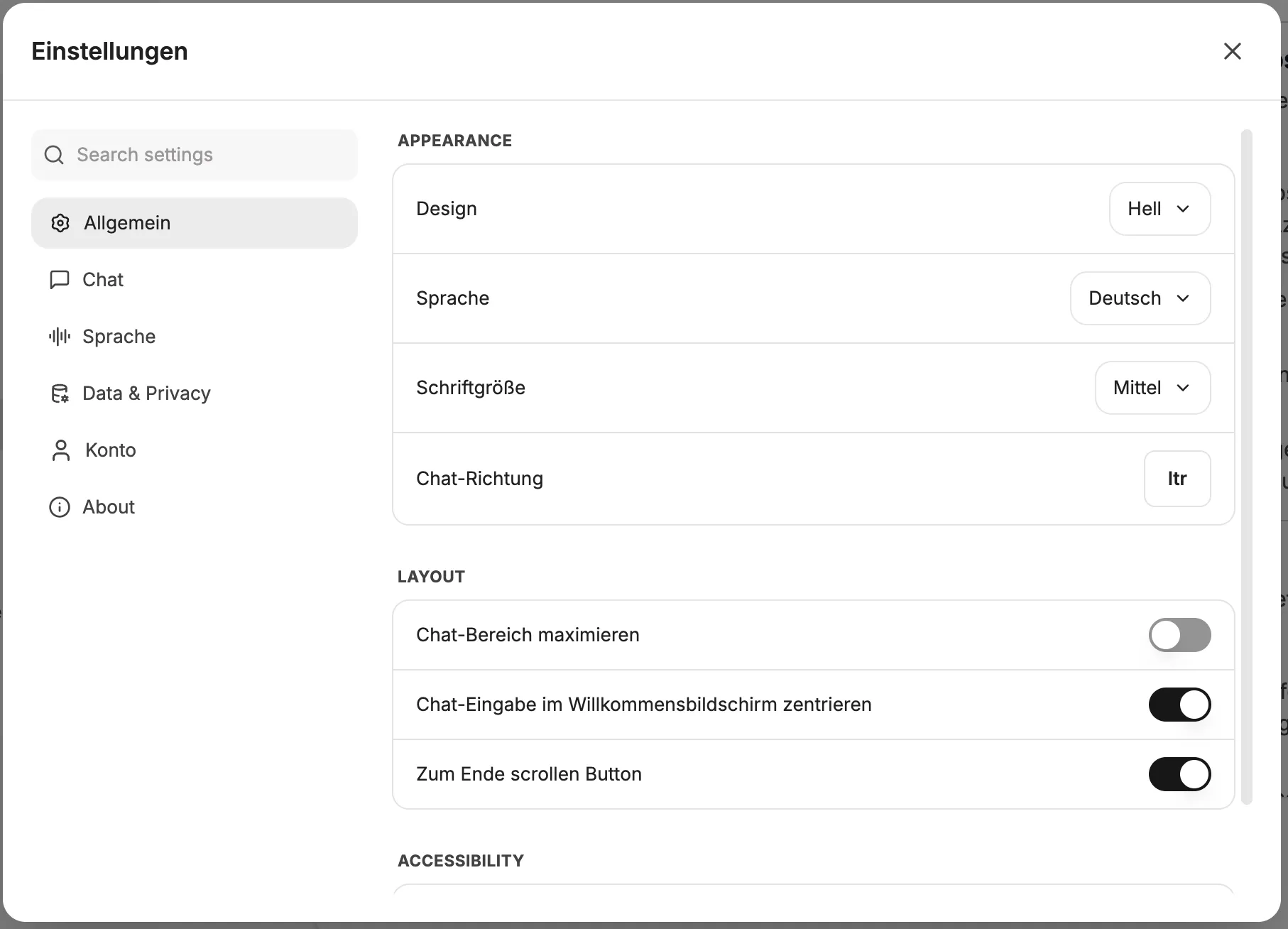Image resolution: width=1288 pixels, height=929 pixels.
Task: Click the magnifier icon in search box
Action: pos(54,155)
